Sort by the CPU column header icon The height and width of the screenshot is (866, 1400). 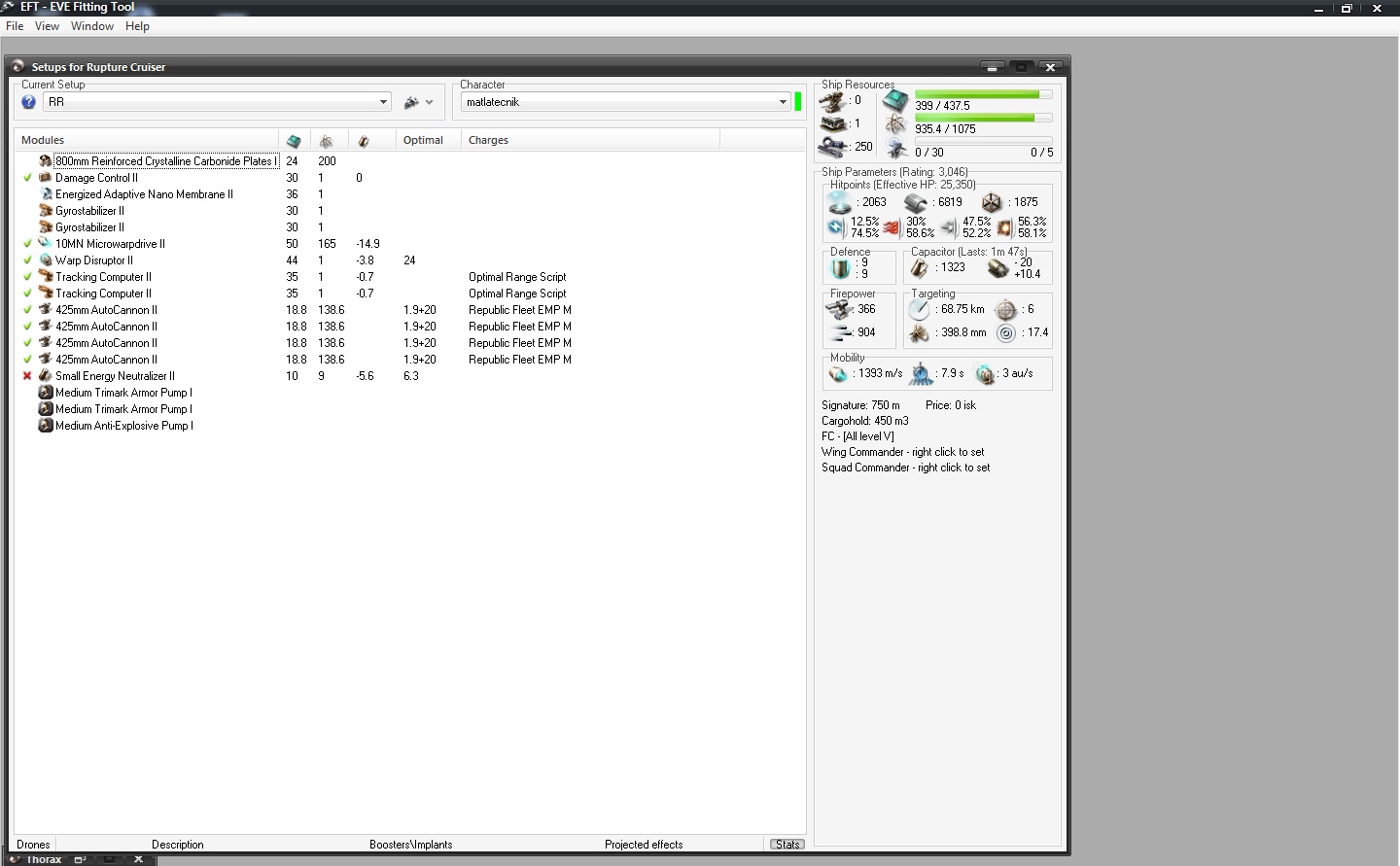294,141
